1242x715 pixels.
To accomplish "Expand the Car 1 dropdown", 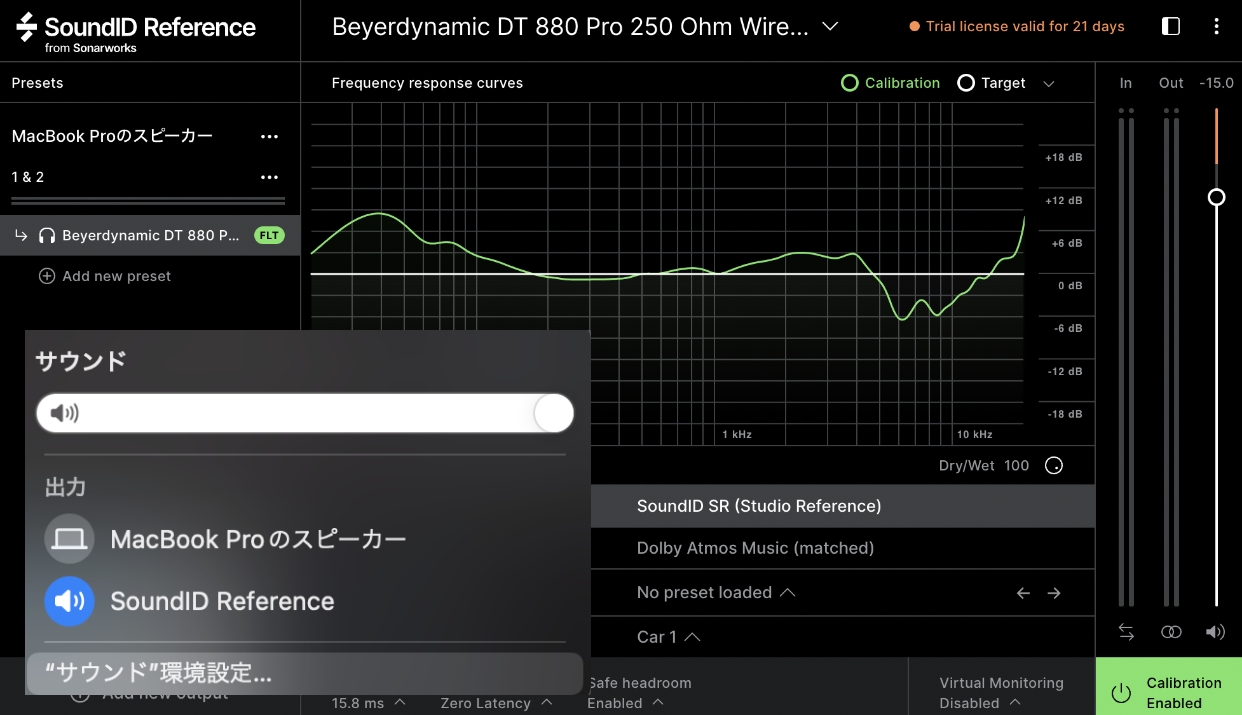I will click(668, 637).
